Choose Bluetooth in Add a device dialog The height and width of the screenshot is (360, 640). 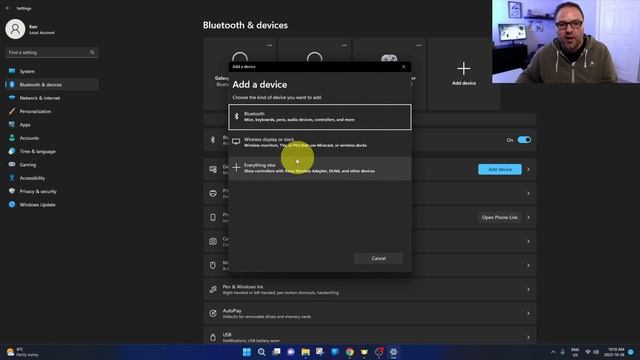(x=320, y=117)
